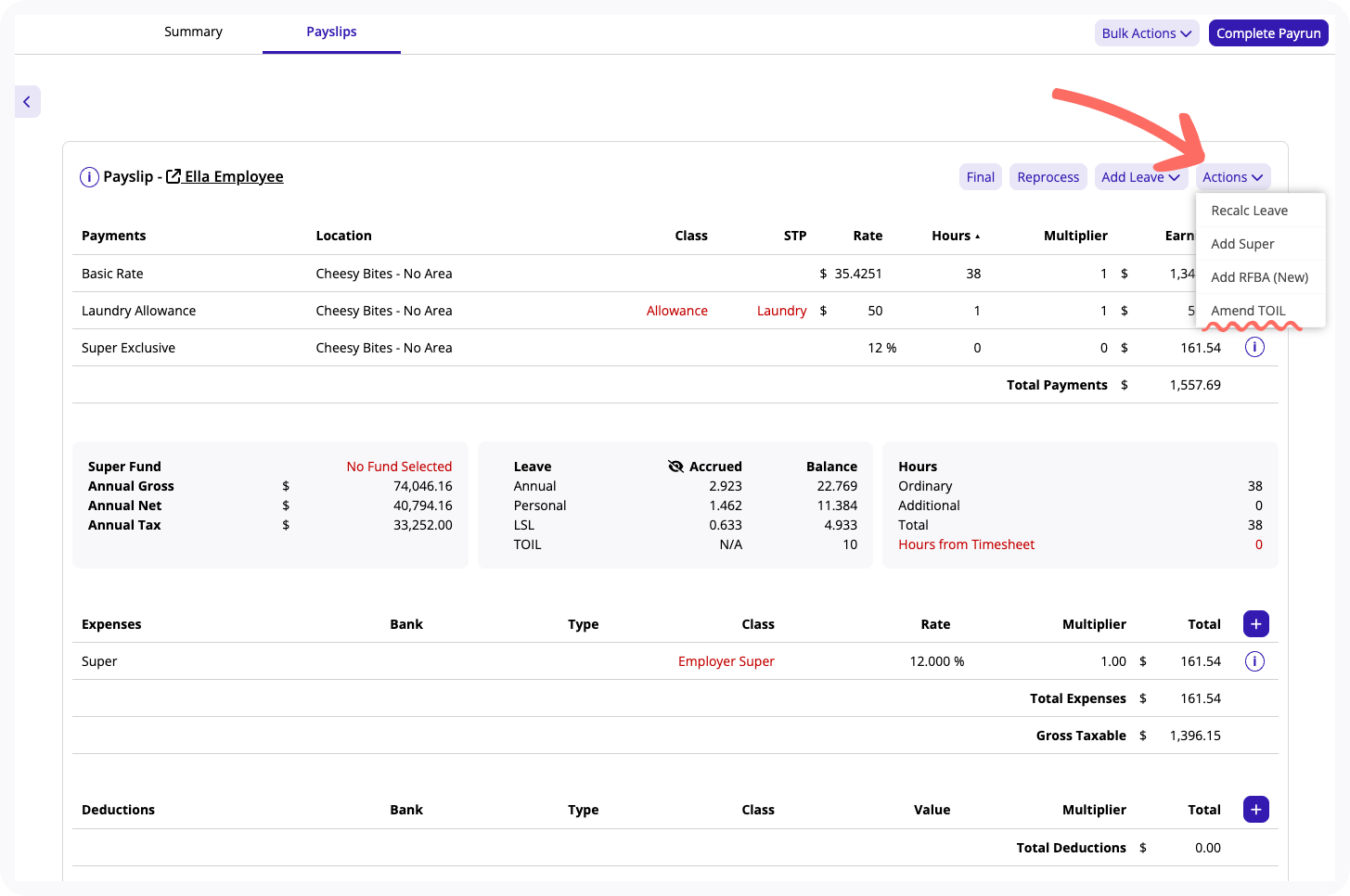Click the red Allowance class text
The width and height of the screenshot is (1350, 896).
677,311
